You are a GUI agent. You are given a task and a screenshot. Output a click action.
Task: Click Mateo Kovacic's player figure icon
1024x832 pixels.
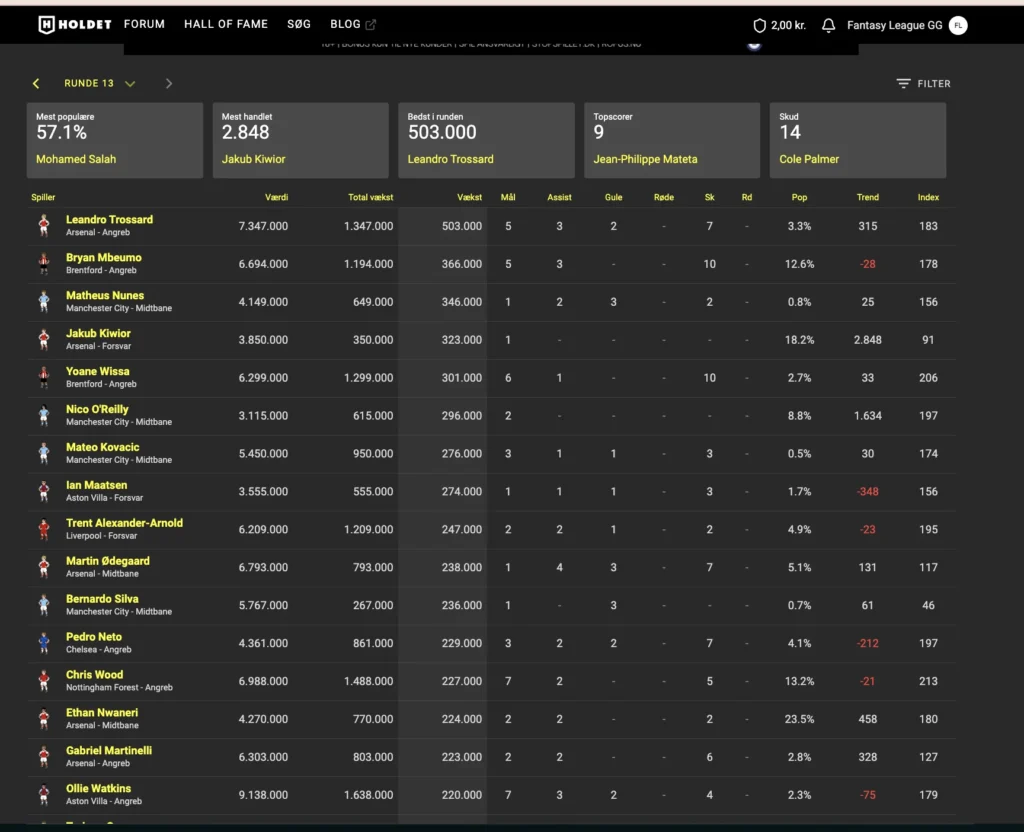tap(44, 453)
